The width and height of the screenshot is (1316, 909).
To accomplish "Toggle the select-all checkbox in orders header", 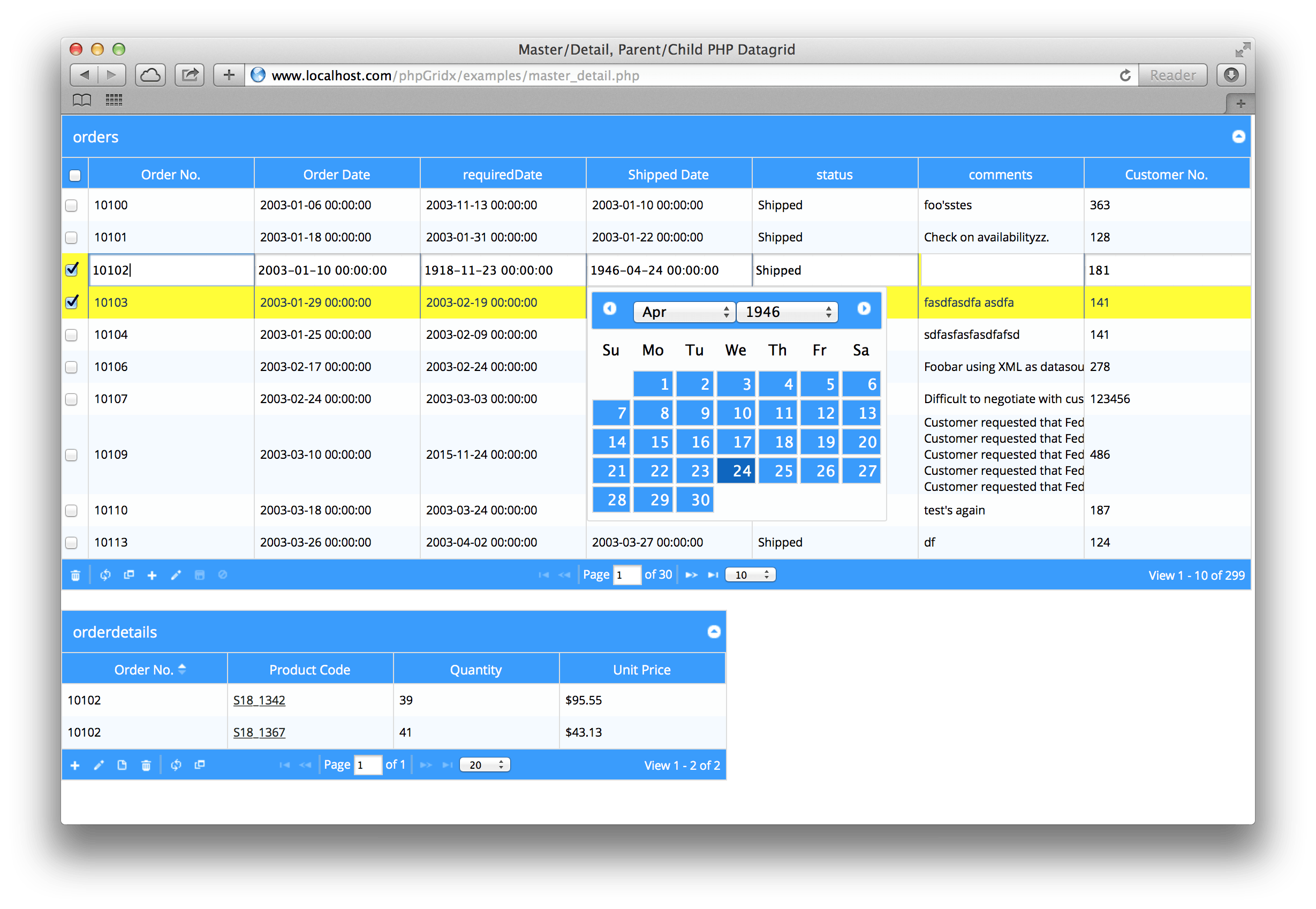I will point(75,176).
